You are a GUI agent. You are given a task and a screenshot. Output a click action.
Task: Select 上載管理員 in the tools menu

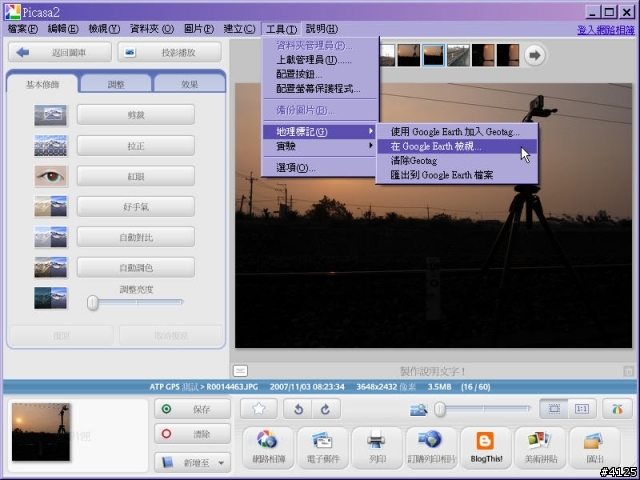(x=320, y=60)
